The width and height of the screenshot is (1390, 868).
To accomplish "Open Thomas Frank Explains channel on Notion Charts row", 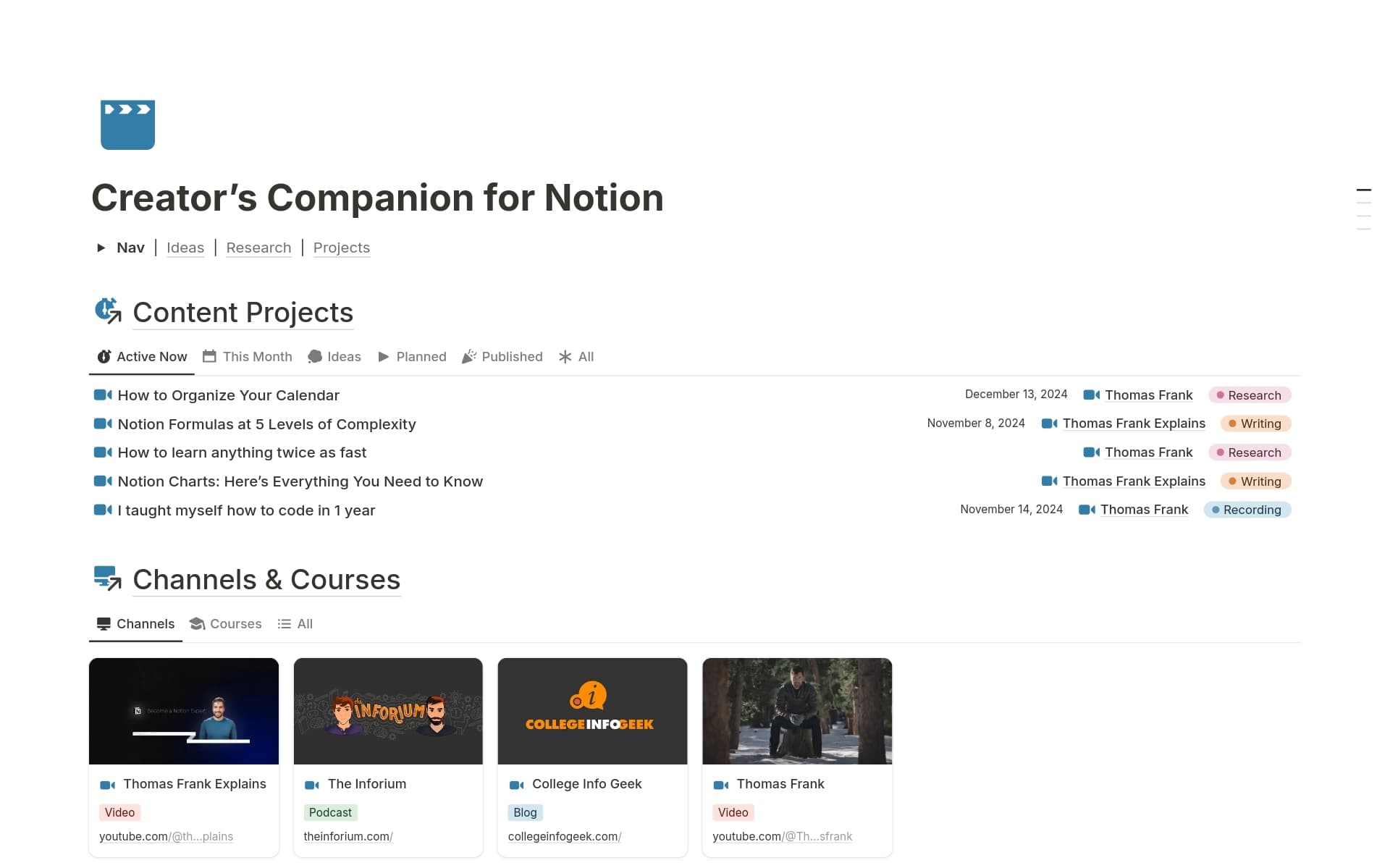I will click(x=1133, y=481).
